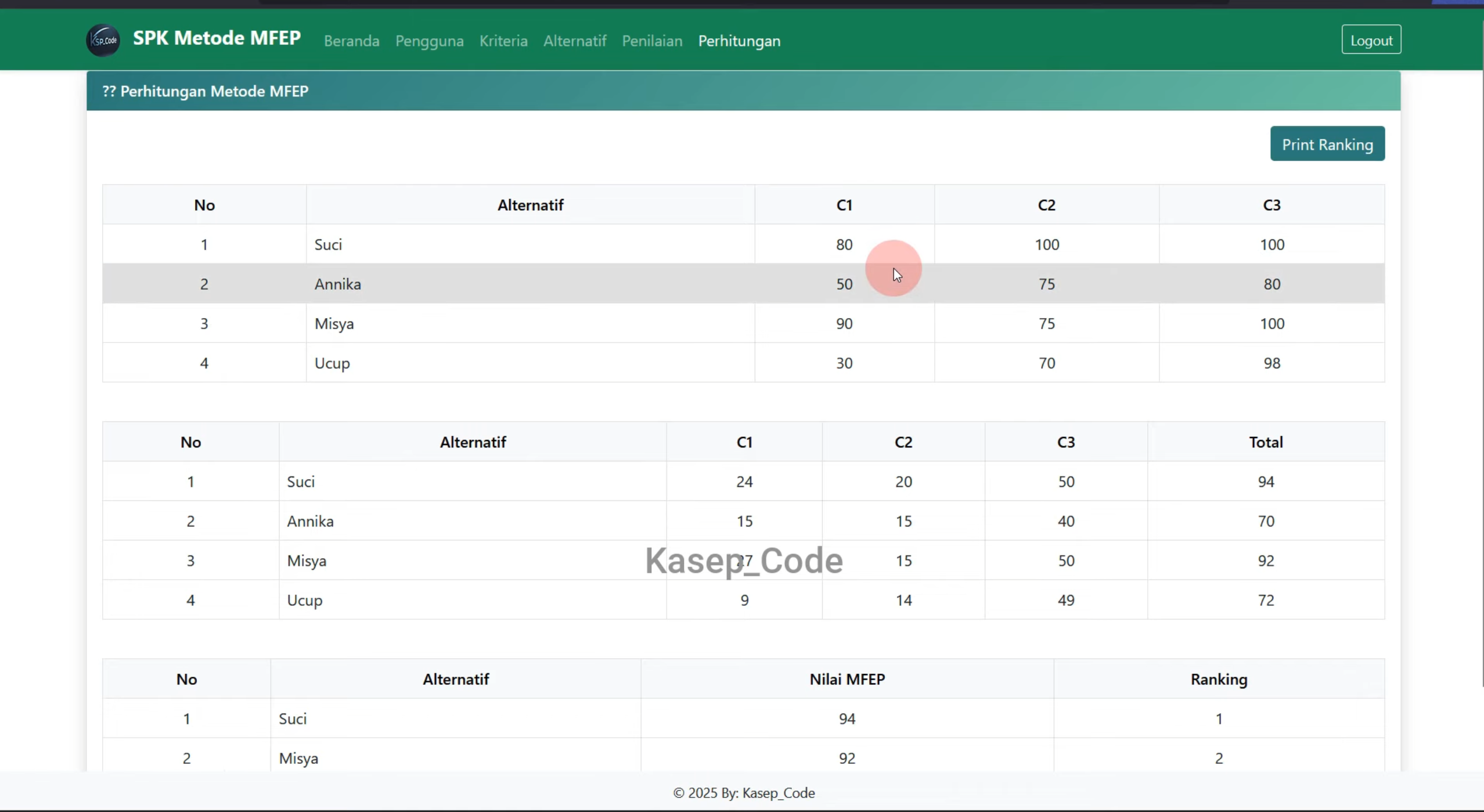Click the Print Ranking button

pos(1327,144)
